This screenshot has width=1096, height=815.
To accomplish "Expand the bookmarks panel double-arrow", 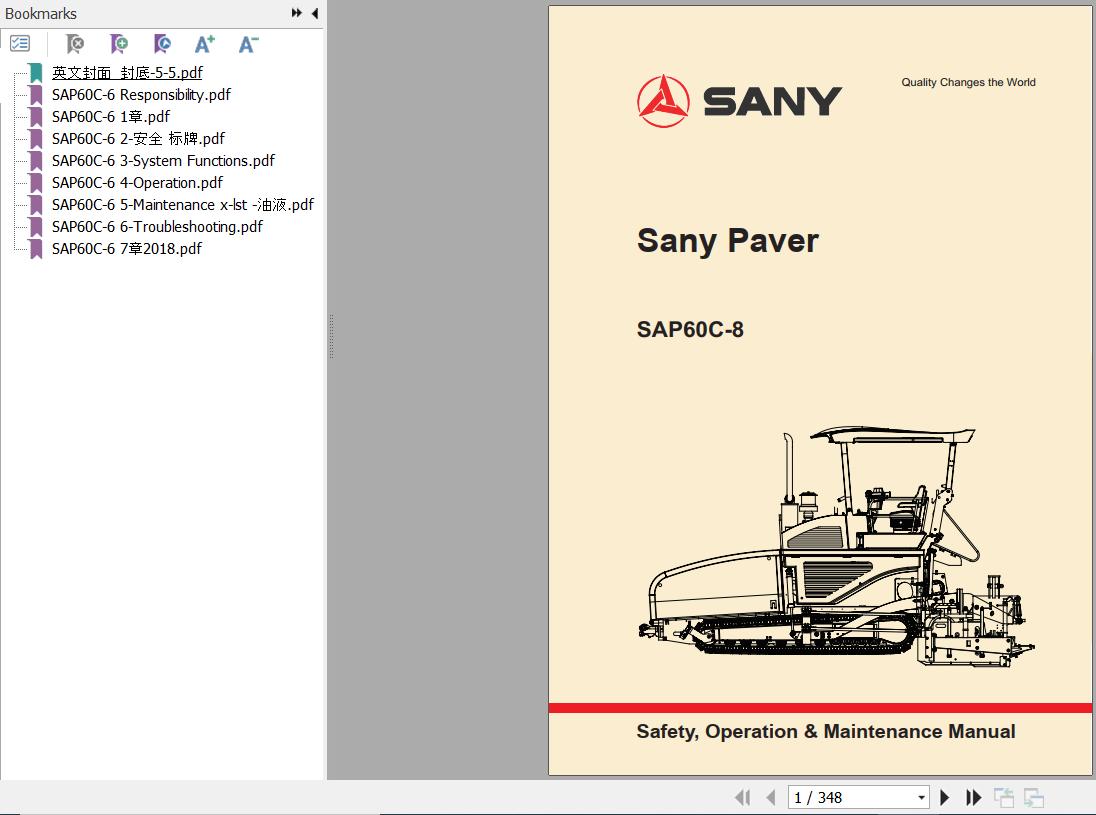I will 297,13.
